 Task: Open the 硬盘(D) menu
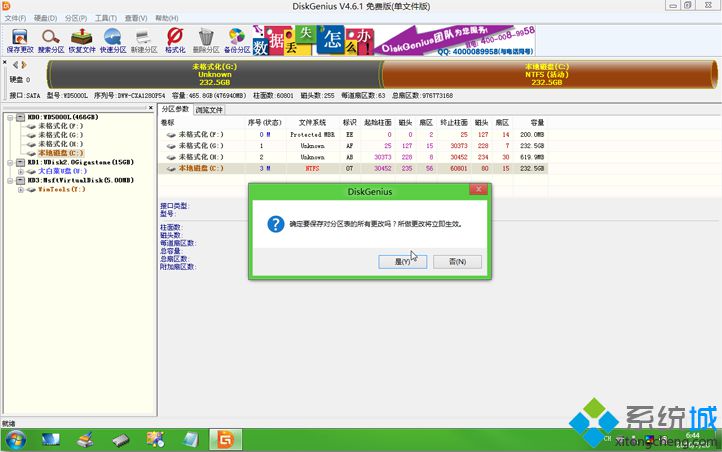pos(45,18)
